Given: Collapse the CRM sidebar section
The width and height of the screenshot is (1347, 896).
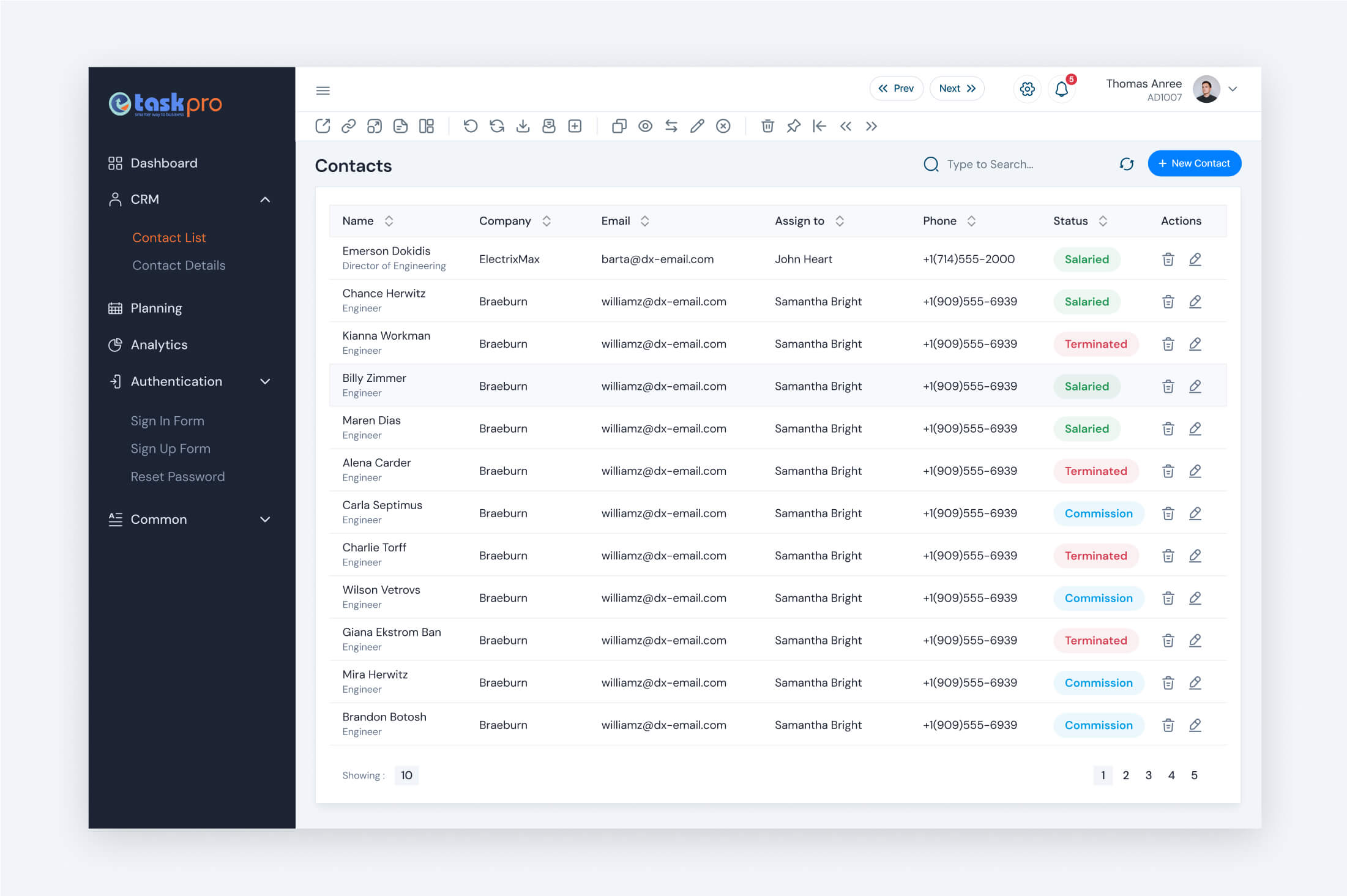Looking at the screenshot, I should [265, 200].
